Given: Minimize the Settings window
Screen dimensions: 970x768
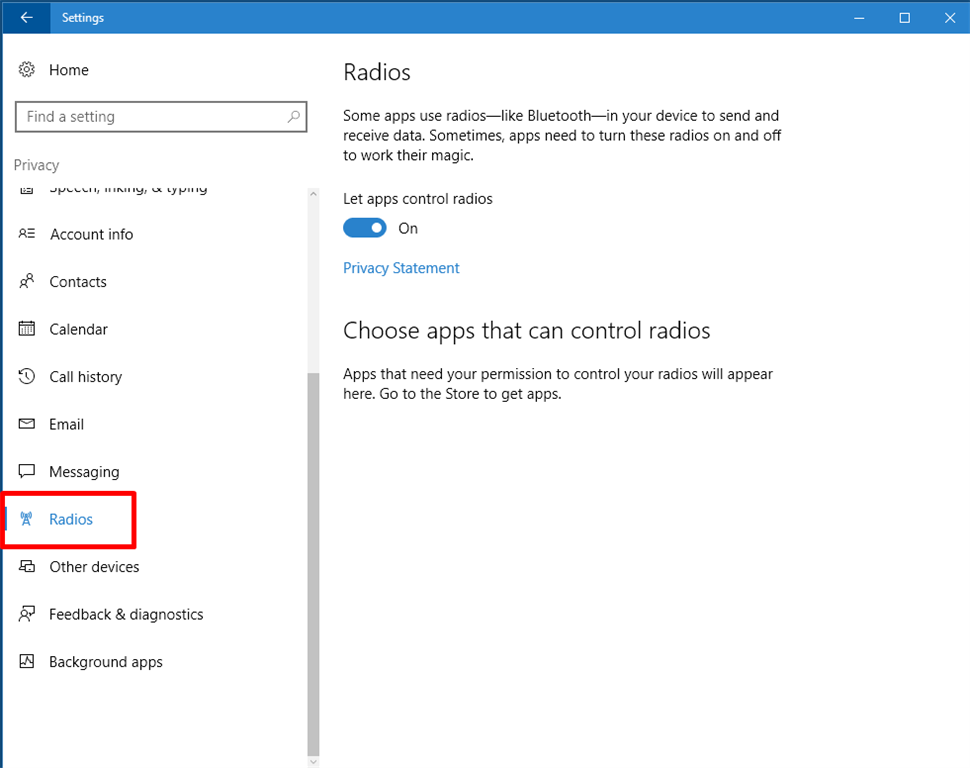Looking at the screenshot, I should (859, 17).
